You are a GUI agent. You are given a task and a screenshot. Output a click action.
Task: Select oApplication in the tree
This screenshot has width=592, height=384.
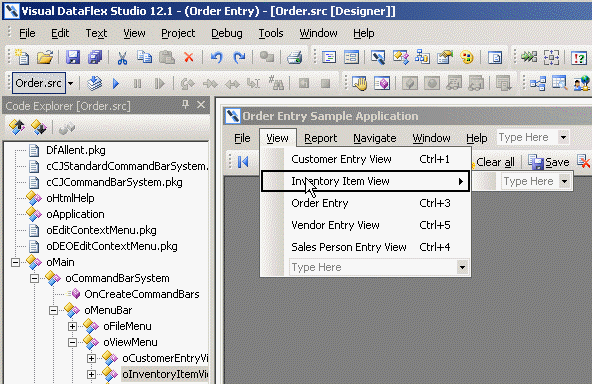(x=75, y=214)
